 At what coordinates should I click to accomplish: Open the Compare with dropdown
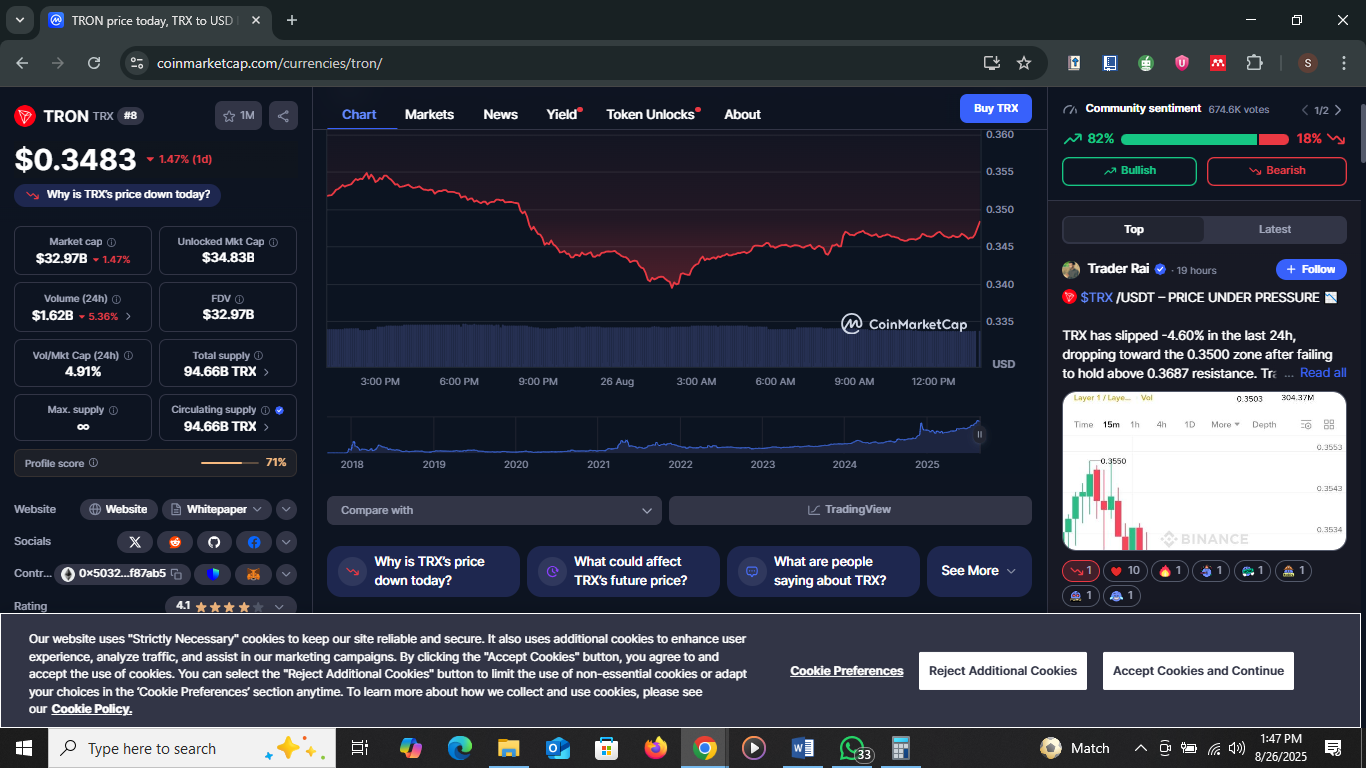[494, 510]
